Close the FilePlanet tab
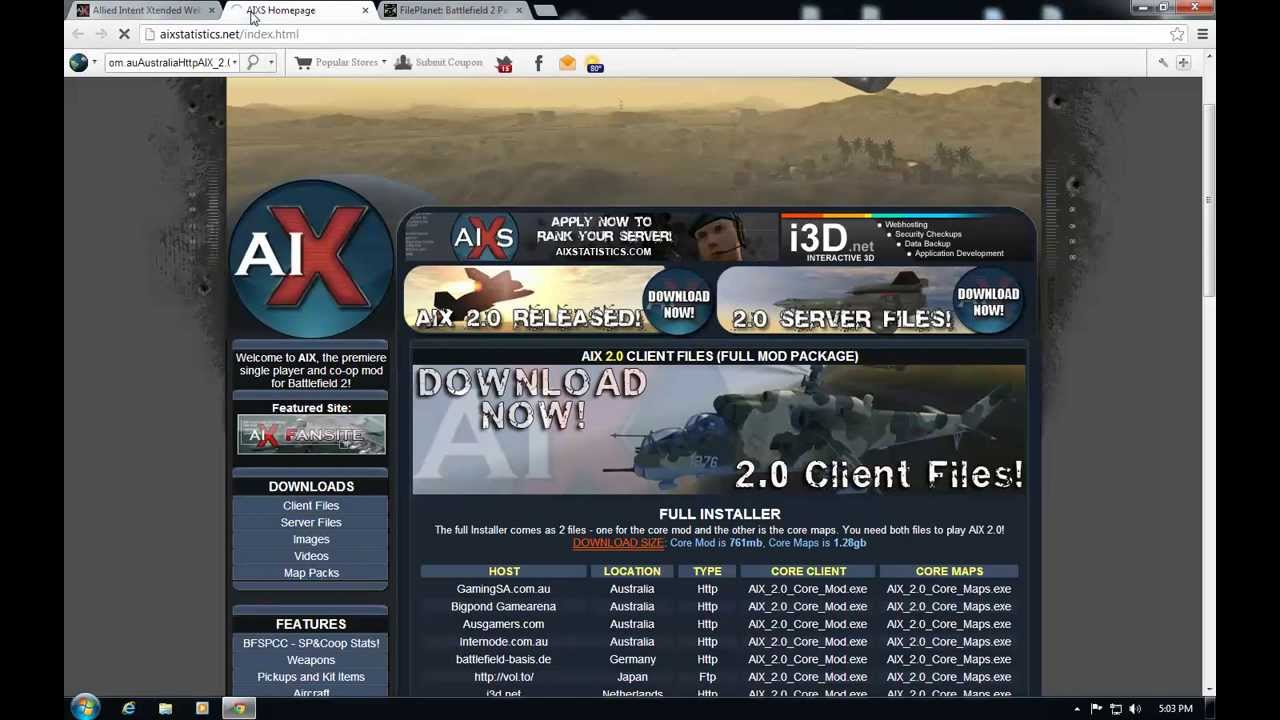This screenshot has height=720, width=1280. click(x=518, y=10)
